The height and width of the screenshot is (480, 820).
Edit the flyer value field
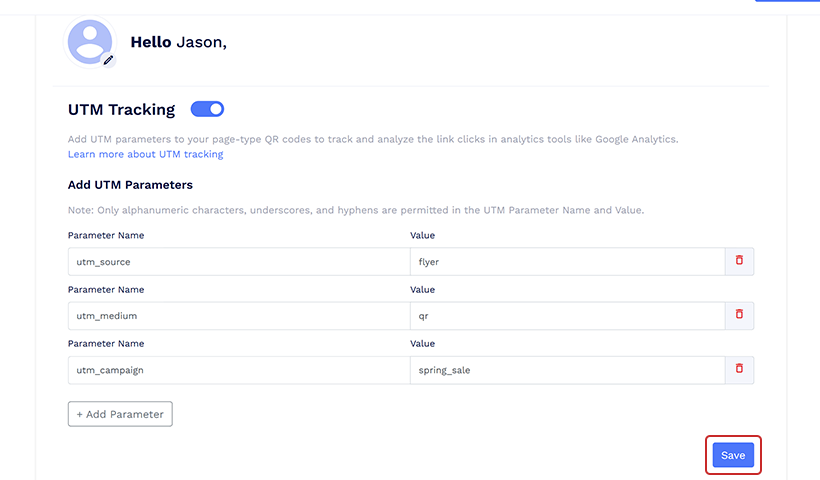point(567,261)
